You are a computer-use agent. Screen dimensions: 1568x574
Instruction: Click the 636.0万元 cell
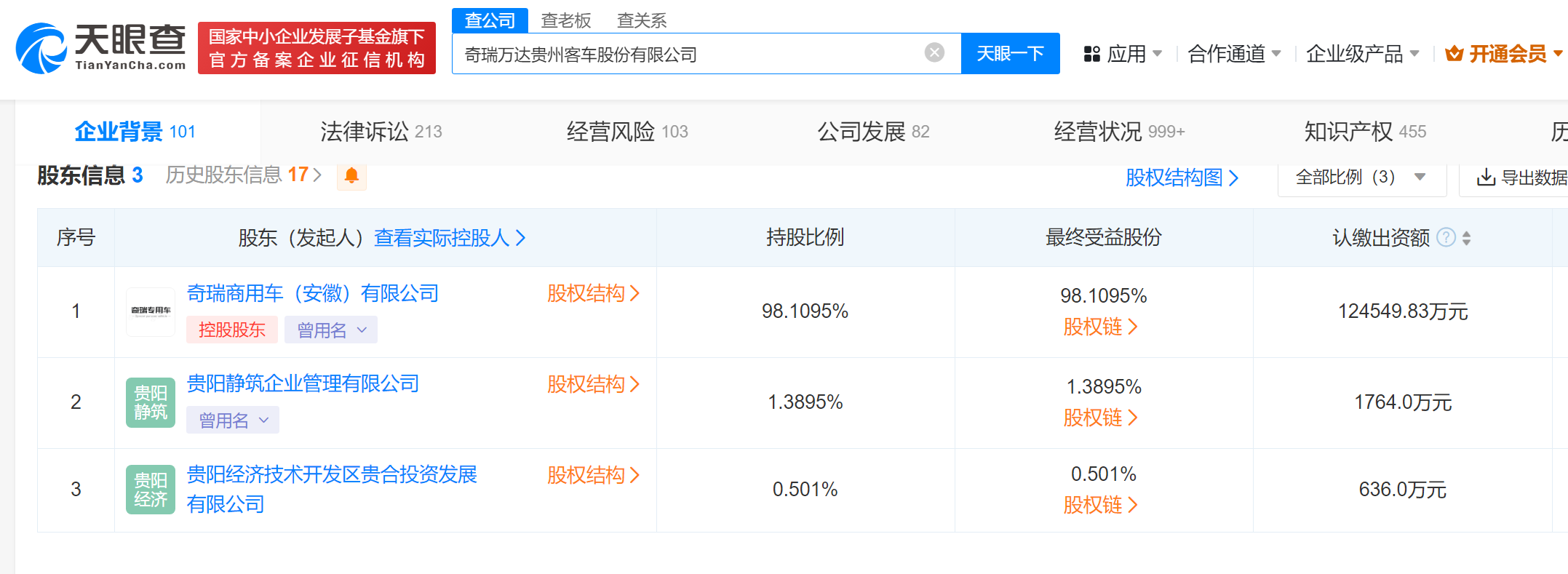tap(1403, 490)
